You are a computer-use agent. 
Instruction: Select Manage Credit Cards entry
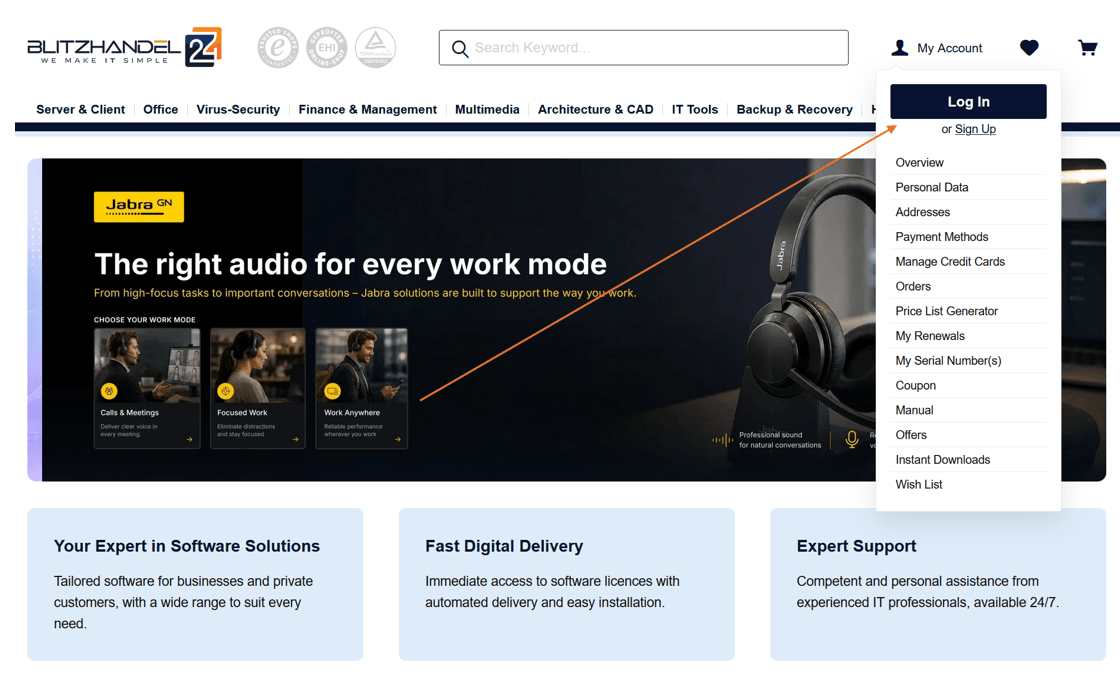968,262
